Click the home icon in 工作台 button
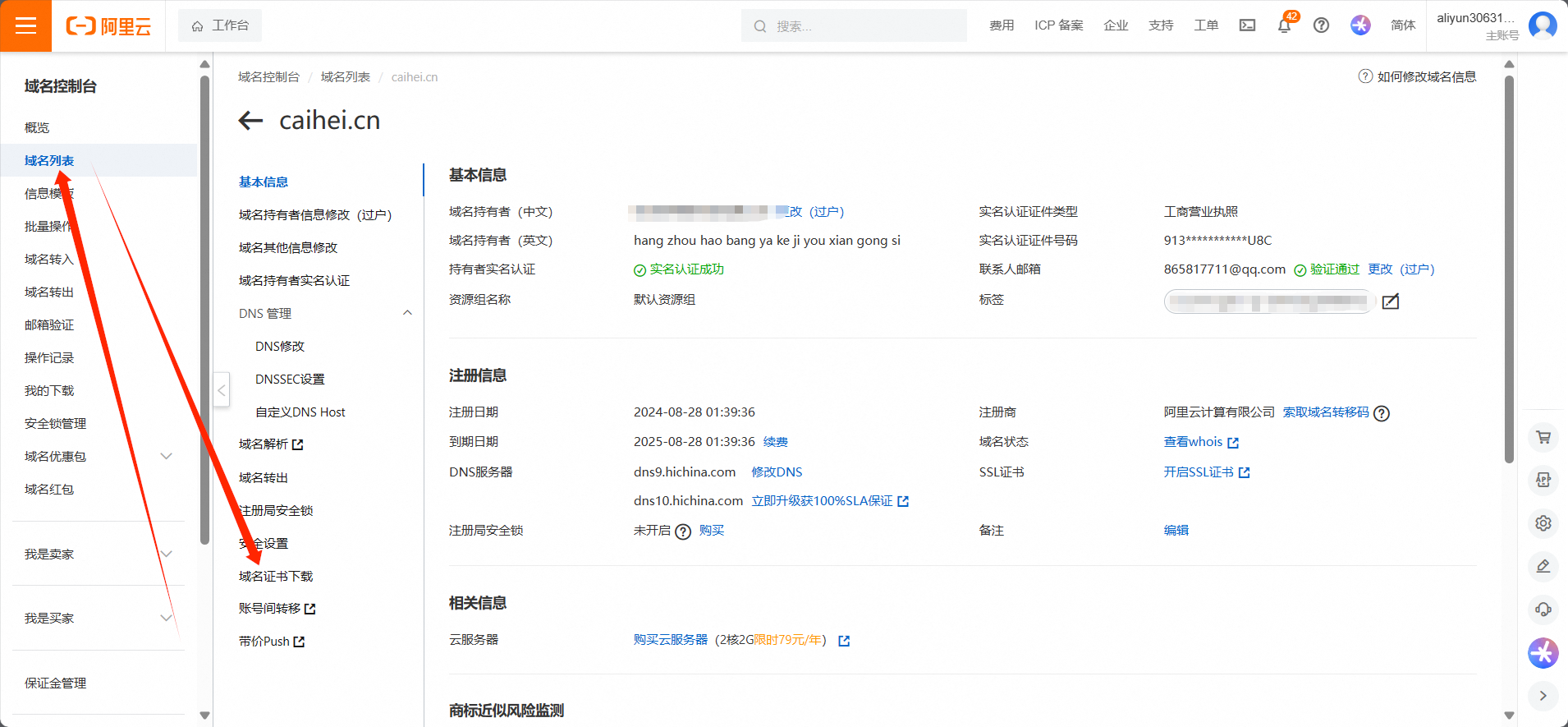Viewport: 1568px width, 727px height. pos(197,26)
